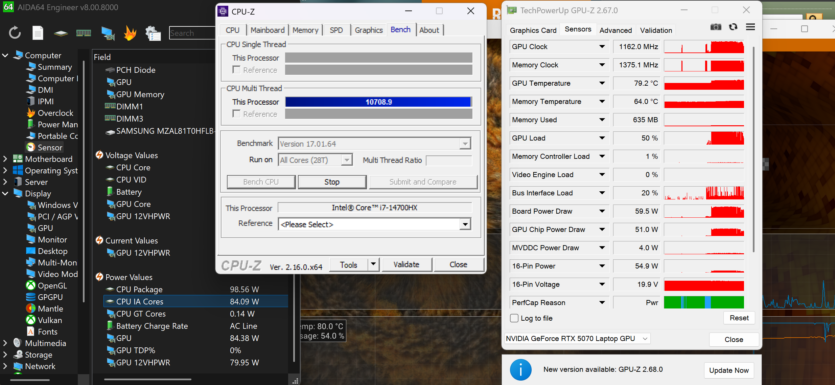Reset the GPU-Z sensor readings
Viewport: 835px width, 385px height.
click(739, 318)
